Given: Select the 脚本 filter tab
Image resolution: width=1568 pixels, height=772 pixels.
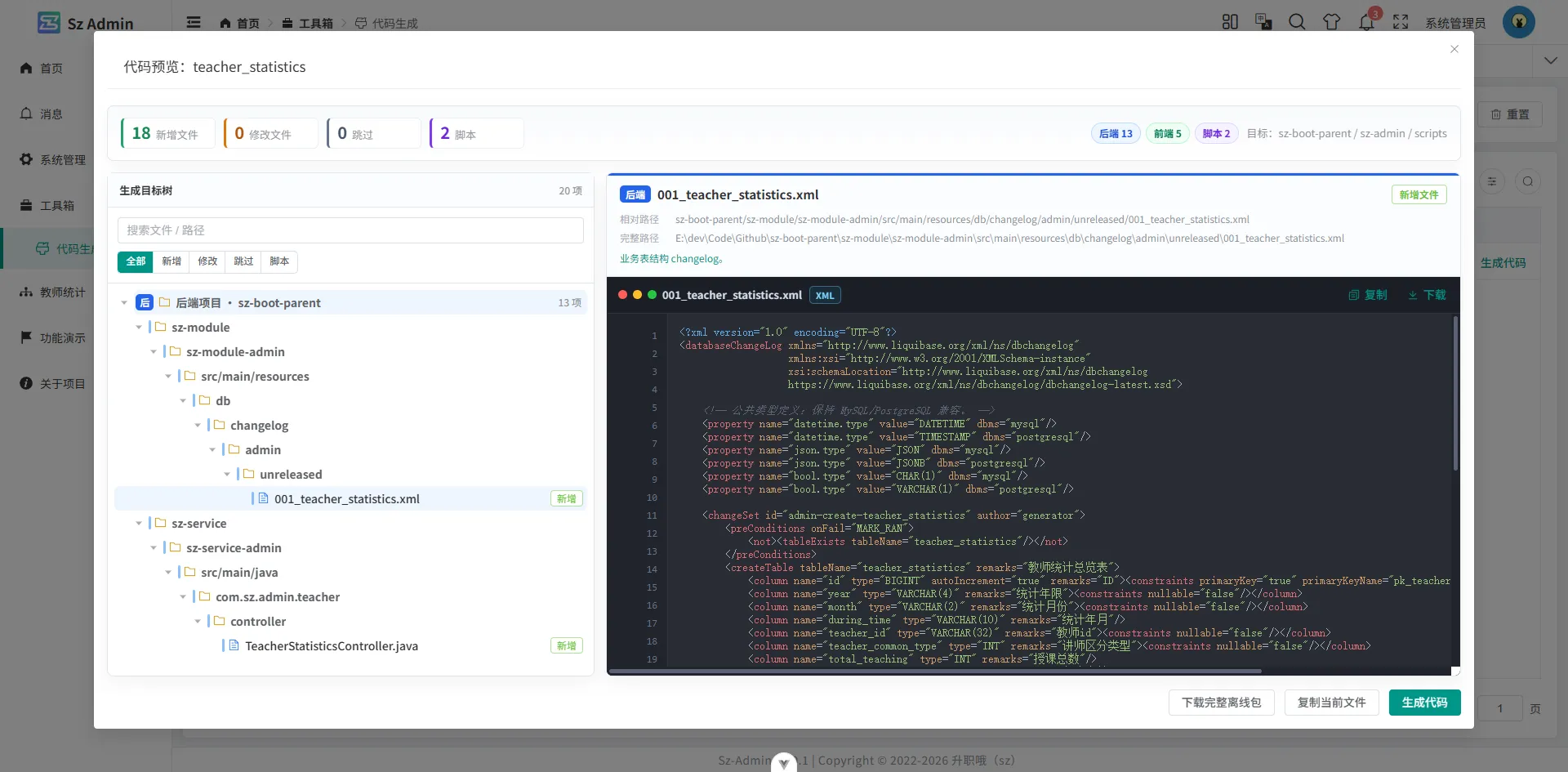Looking at the screenshot, I should pos(279,261).
